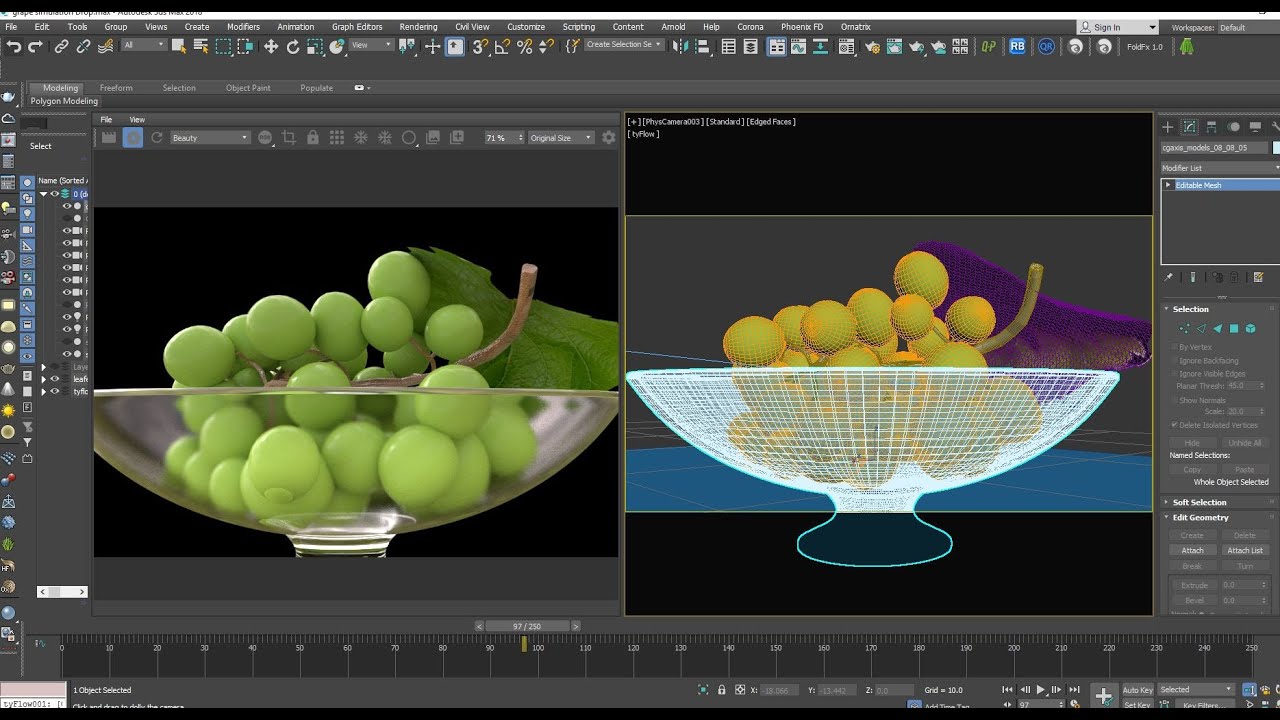1280x720 pixels.
Task: Click the blue RB toolbar icon
Action: click(1017, 46)
